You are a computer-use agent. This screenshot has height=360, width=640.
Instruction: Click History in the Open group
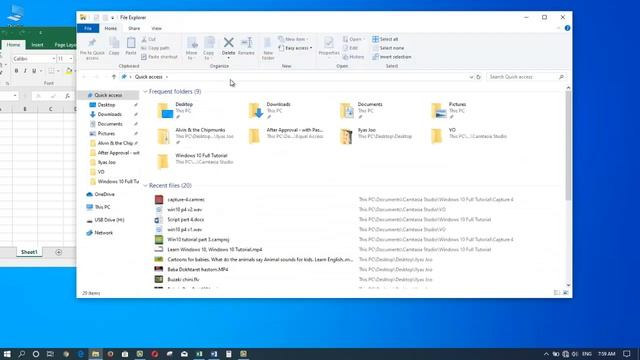click(x=353, y=57)
